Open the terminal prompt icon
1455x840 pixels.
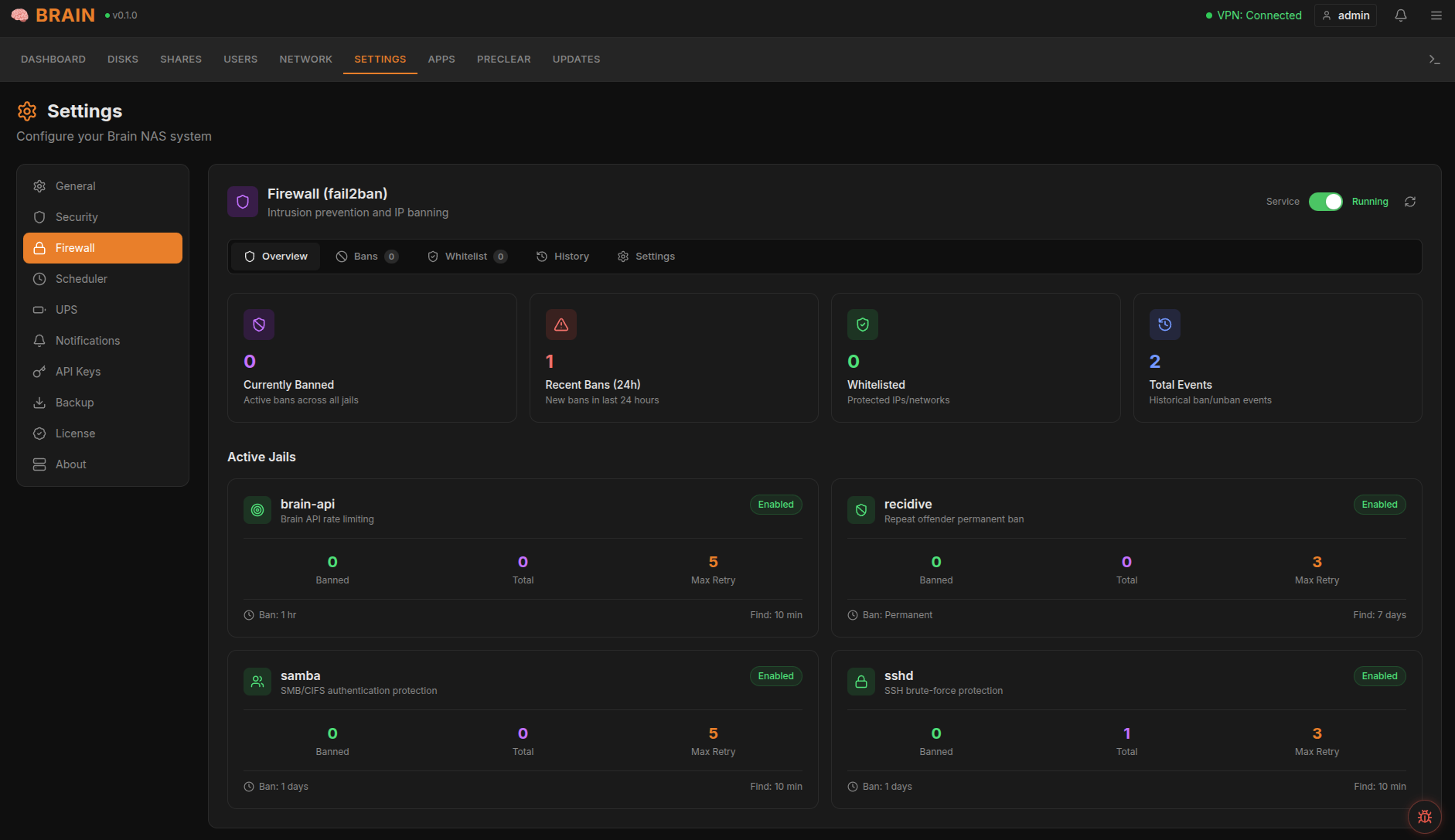pos(1434,60)
